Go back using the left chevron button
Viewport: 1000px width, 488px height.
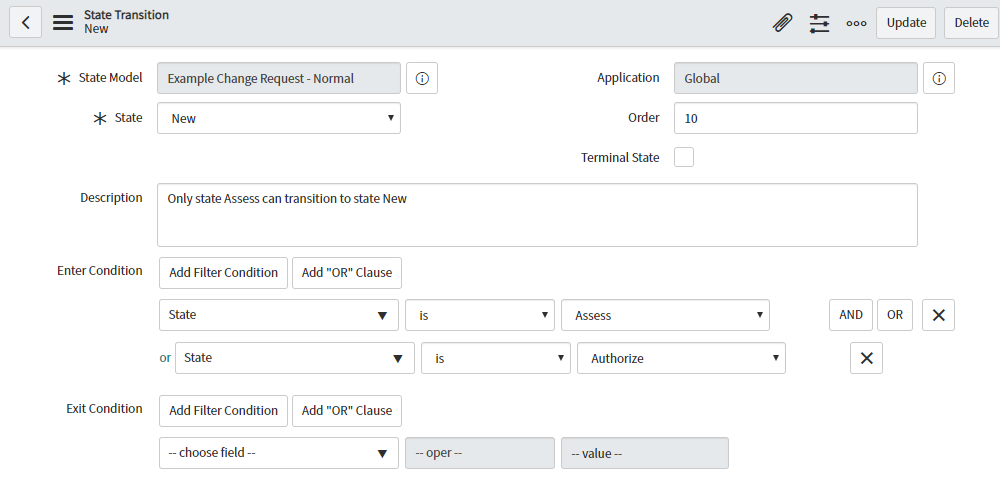pyautogui.click(x=26, y=23)
